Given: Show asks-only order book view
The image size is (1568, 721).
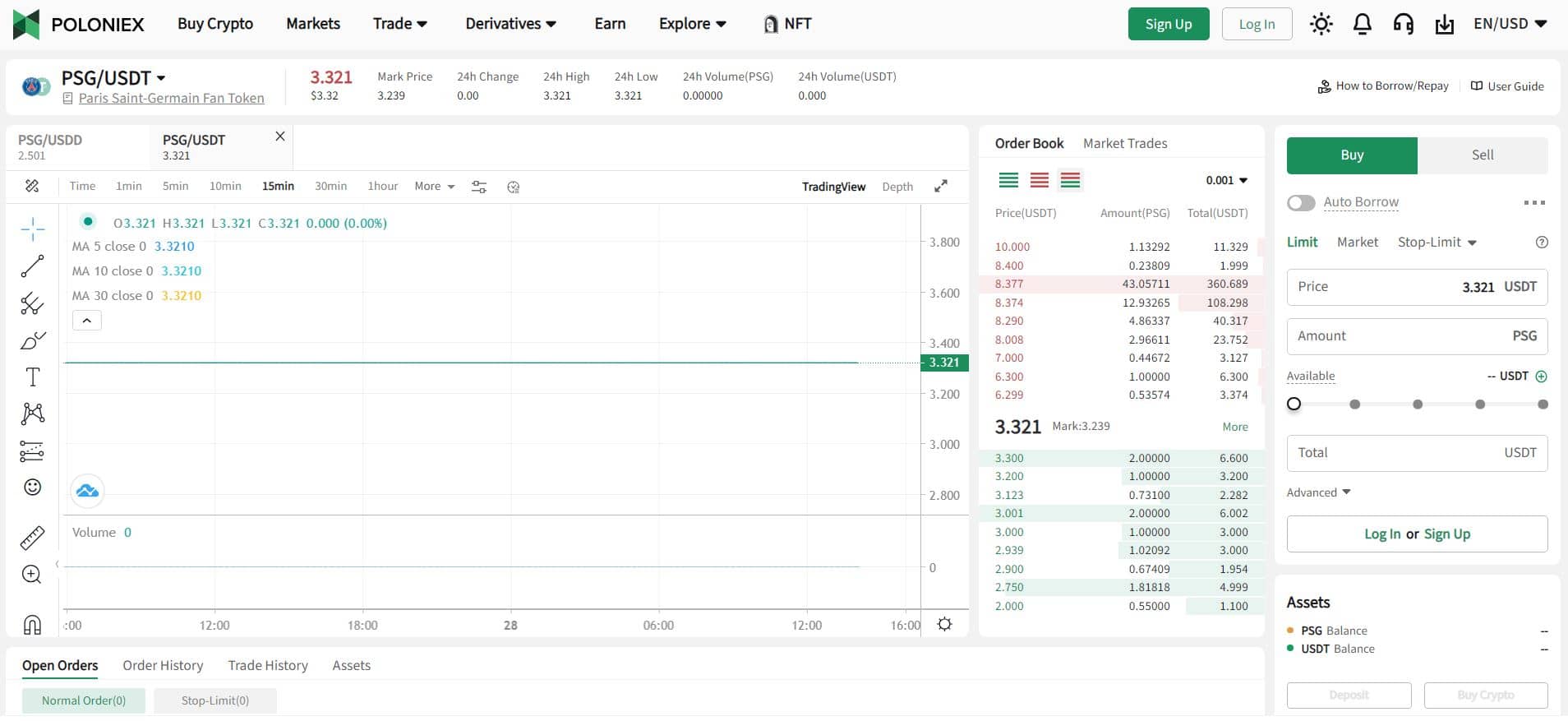Looking at the screenshot, I should (x=1039, y=180).
